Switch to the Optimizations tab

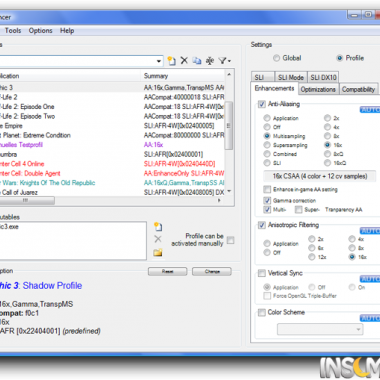pyautogui.click(x=318, y=89)
